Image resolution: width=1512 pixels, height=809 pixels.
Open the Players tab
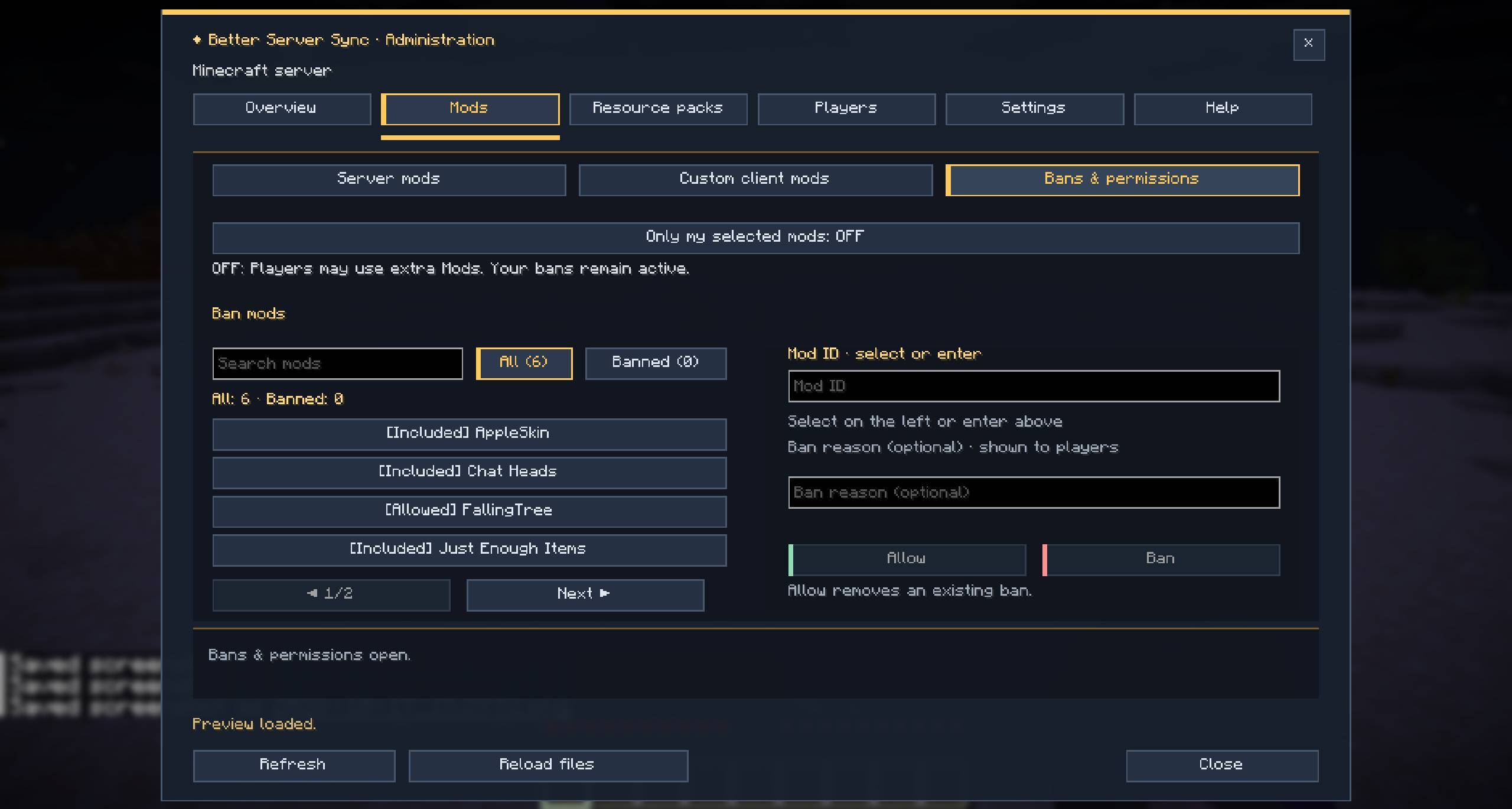click(846, 109)
